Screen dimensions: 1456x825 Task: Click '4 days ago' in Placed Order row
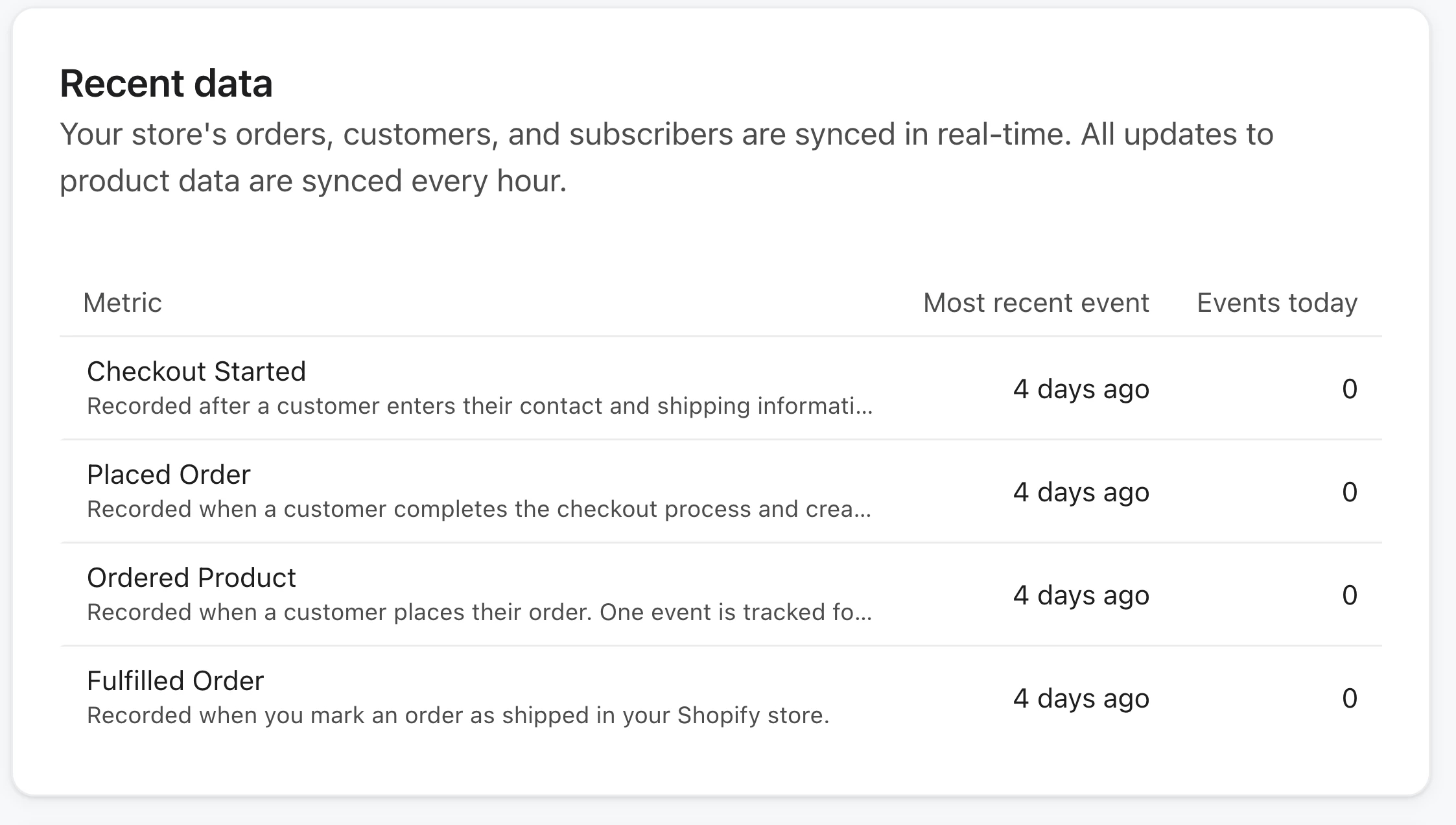pyautogui.click(x=1081, y=492)
